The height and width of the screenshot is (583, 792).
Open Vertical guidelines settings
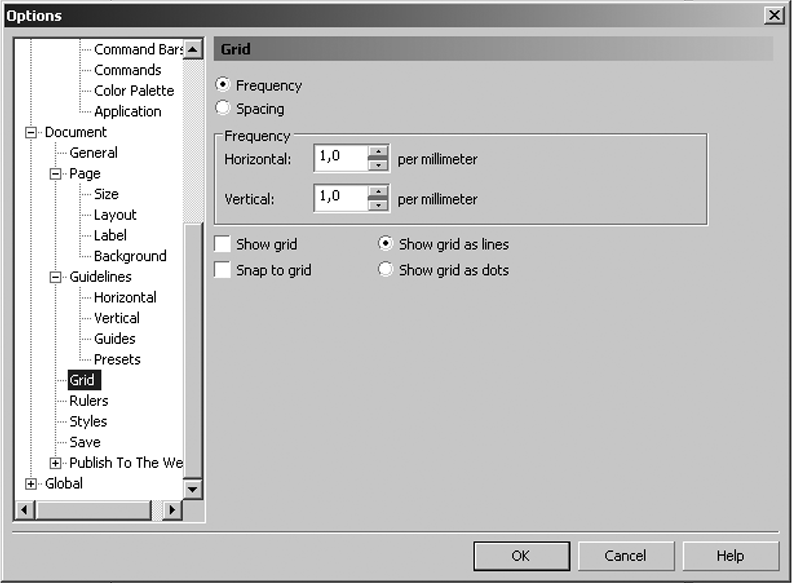click(117, 318)
